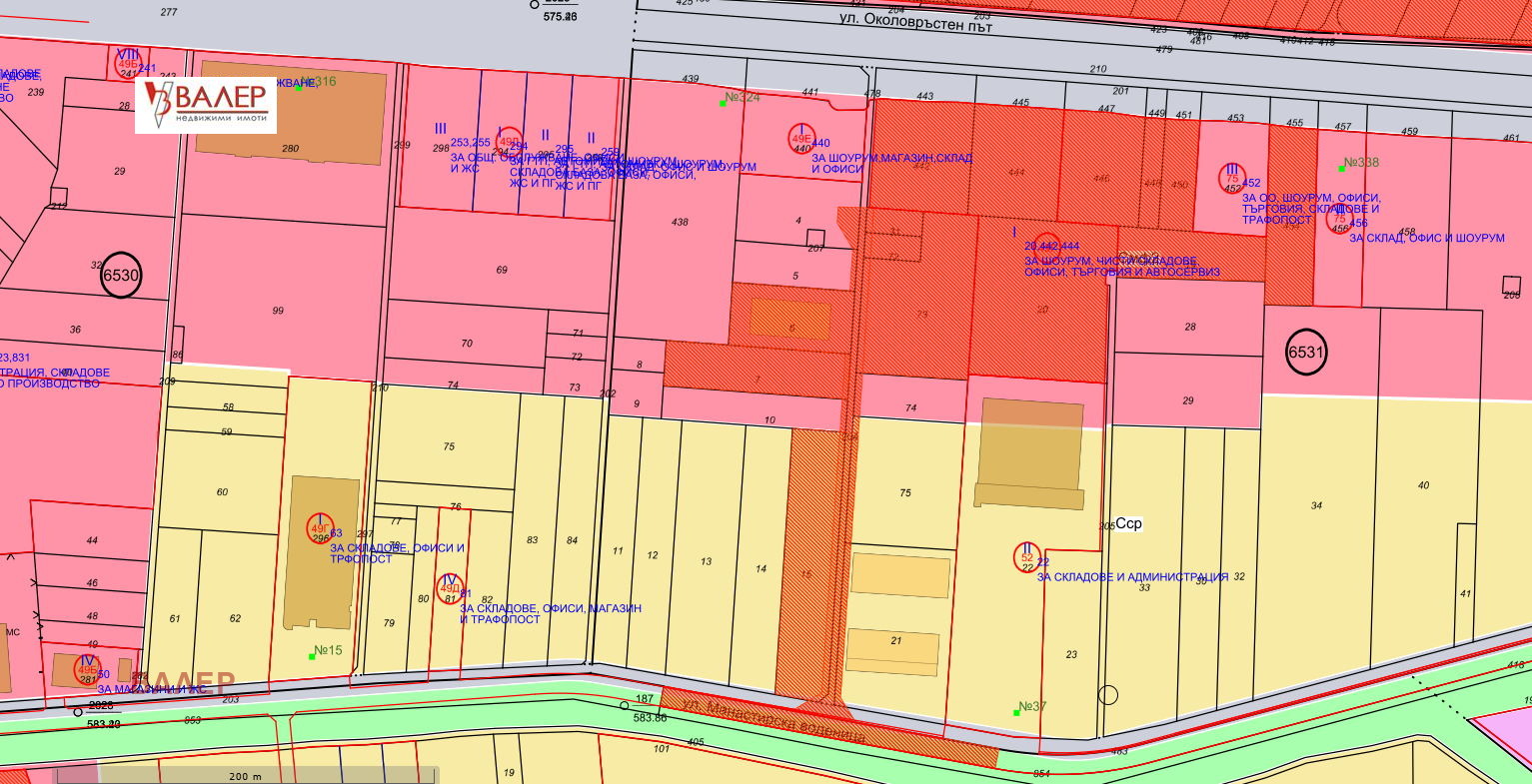Click red circle marker 49Д on parcel 81
The width and height of the screenshot is (1532, 784).
pyautogui.click(x=451, y=588)
